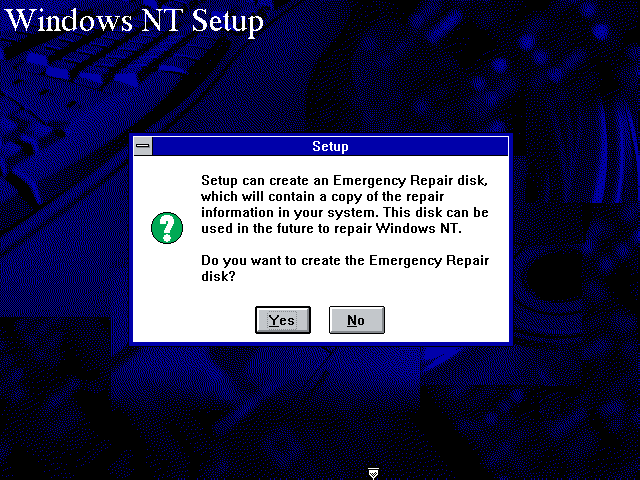Click the hourglass cursor at the screen bottom
The height and width of the screenshot is (480, 640).
[373, 473]
